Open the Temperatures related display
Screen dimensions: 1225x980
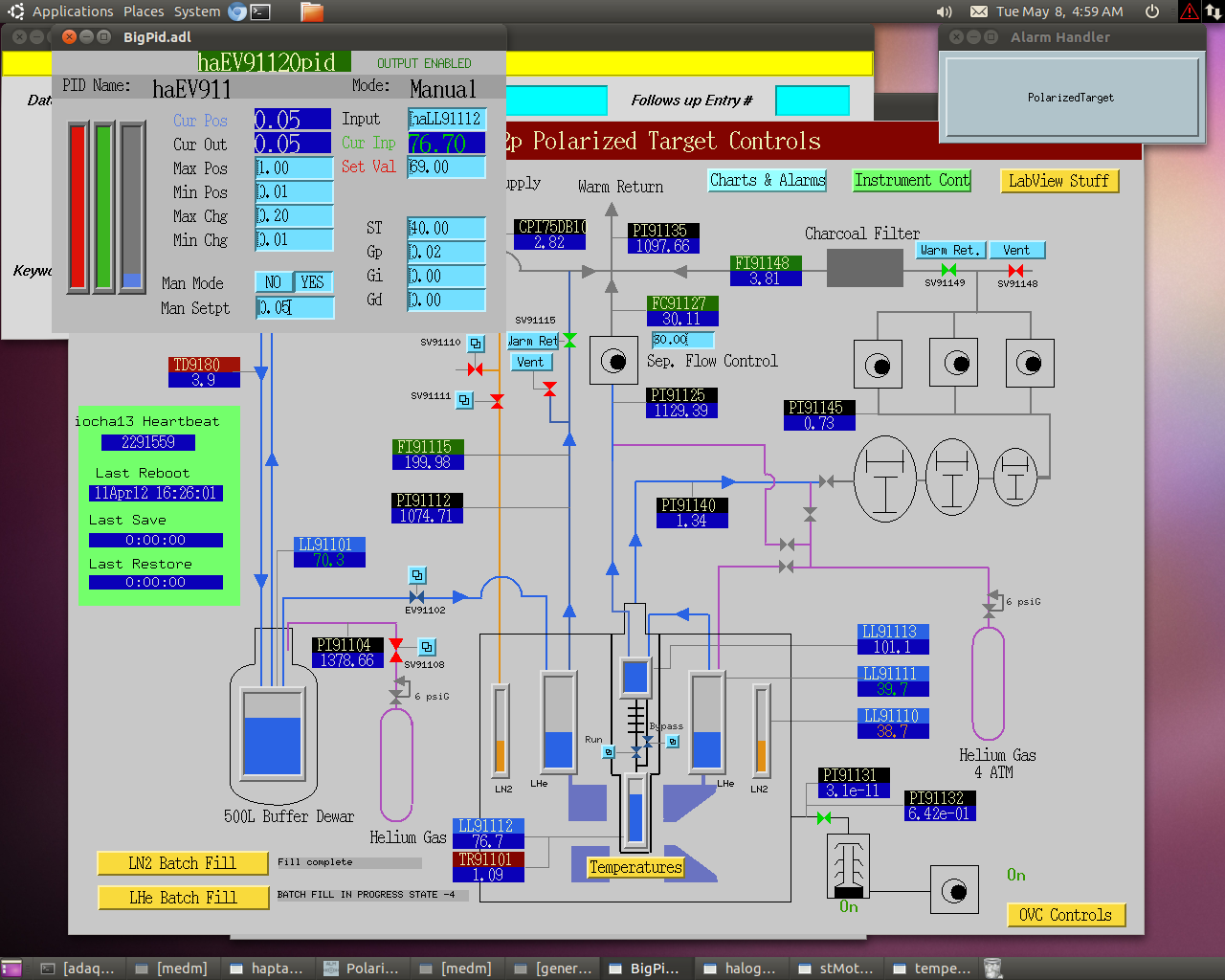tap(635, 867)
